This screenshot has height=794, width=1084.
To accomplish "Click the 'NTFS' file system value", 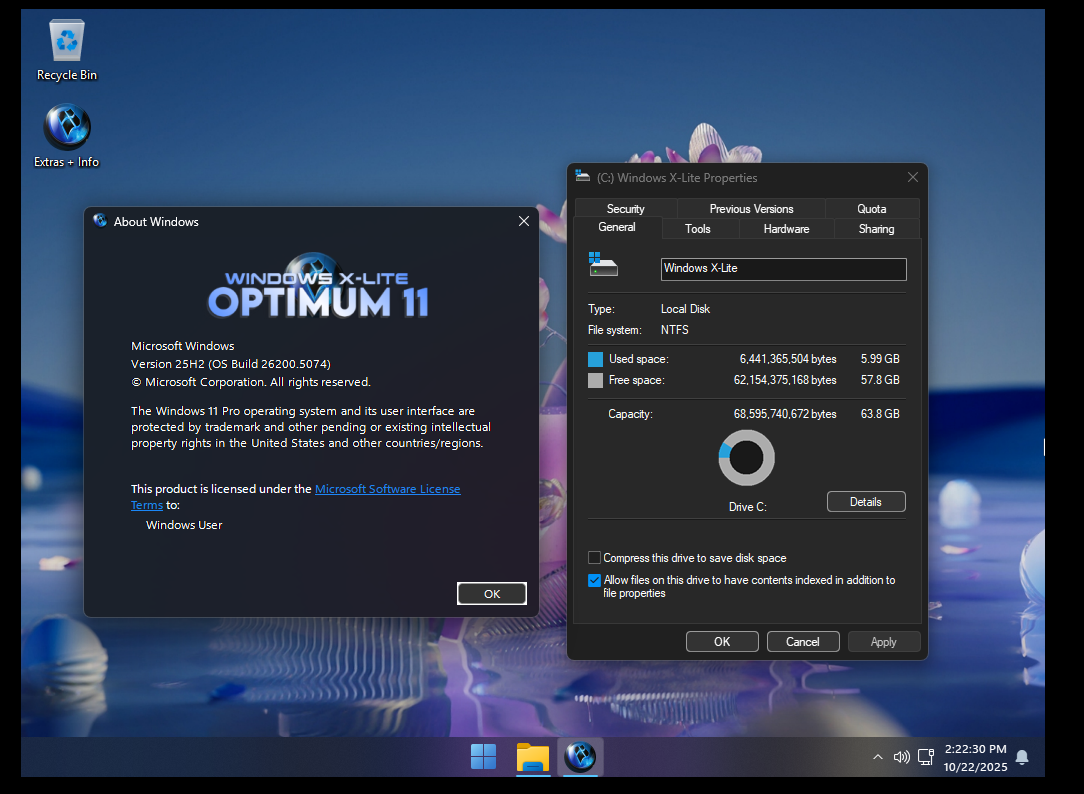I will point(675,330).
